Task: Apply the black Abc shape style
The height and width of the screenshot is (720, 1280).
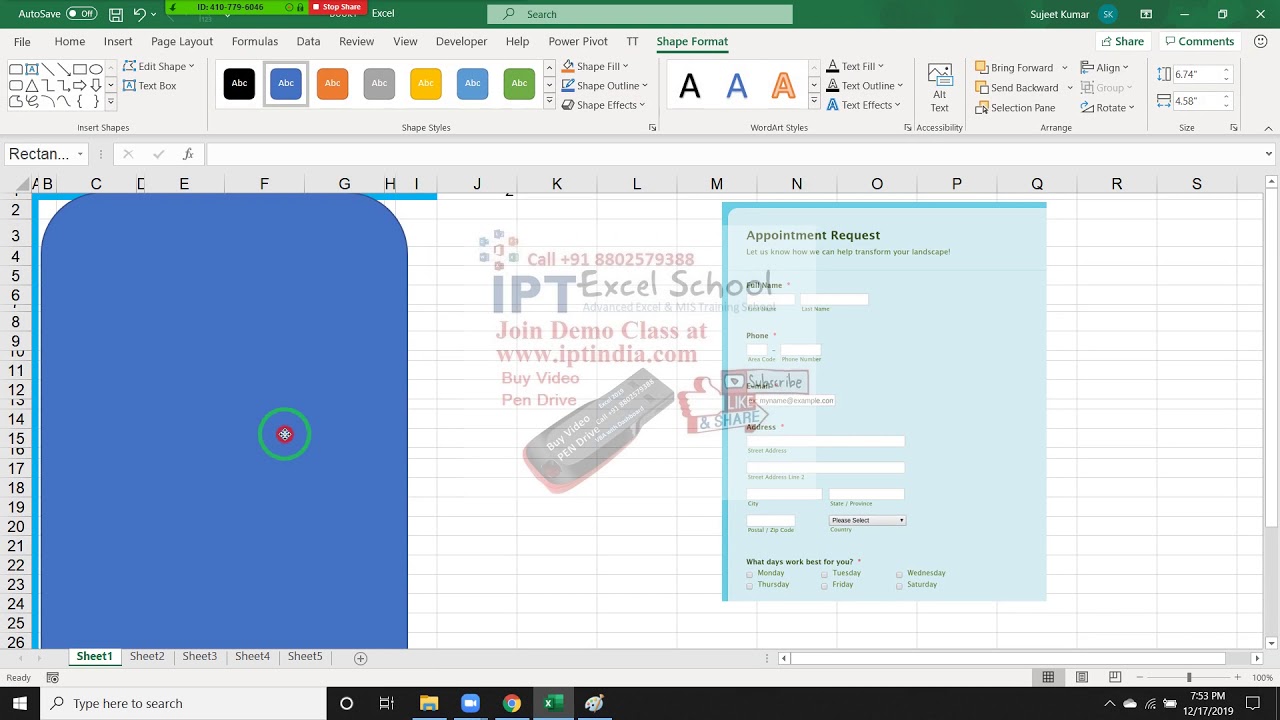Action: pyautogui.click(x=239, y=83)
